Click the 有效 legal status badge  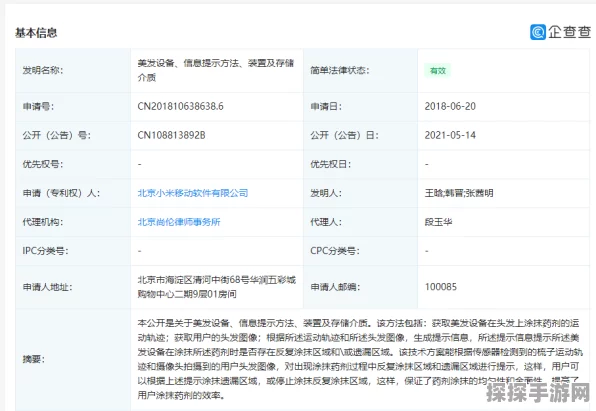pos(437,71)
